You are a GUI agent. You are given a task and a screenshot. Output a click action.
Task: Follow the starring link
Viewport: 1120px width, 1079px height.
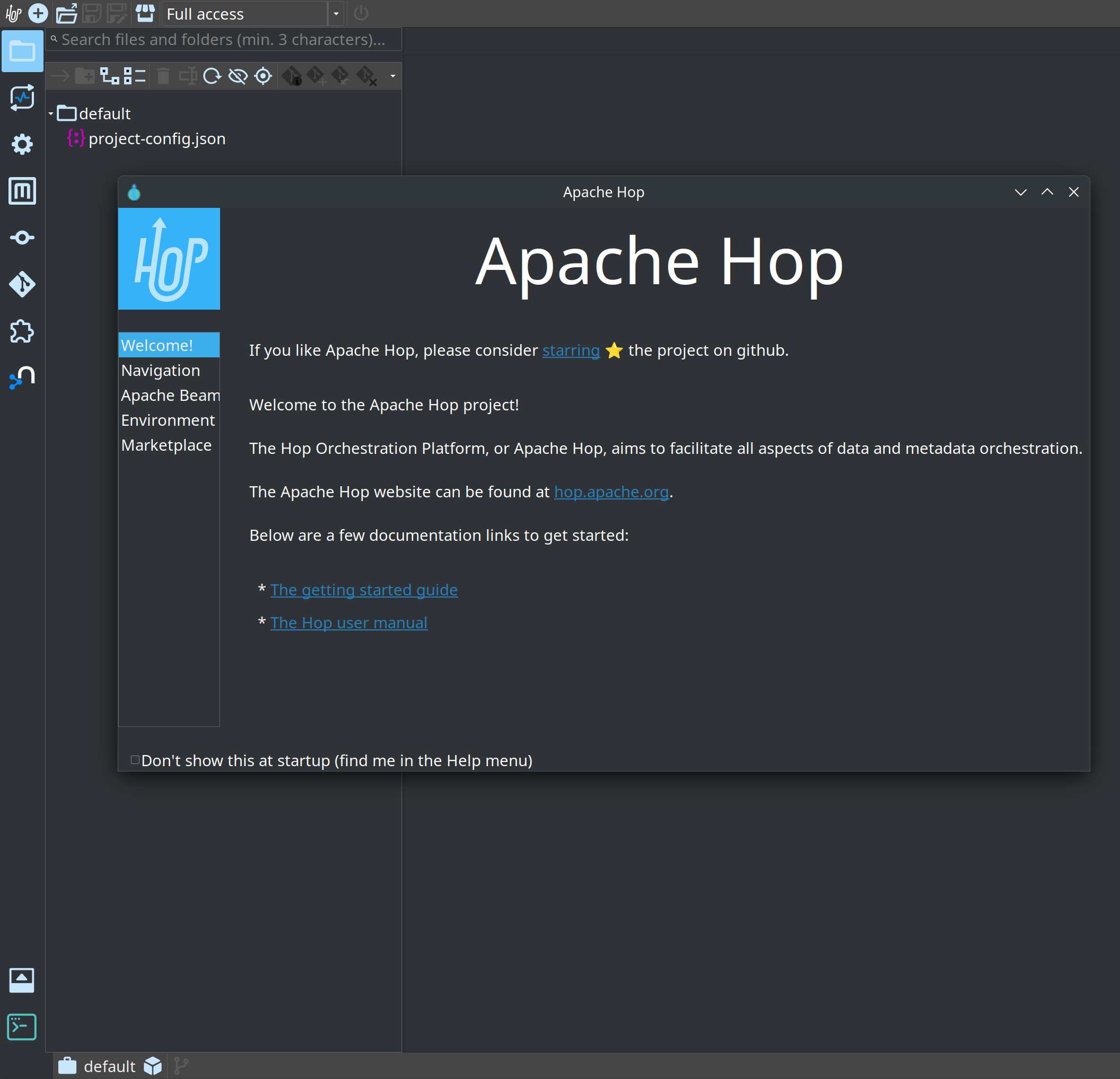pos(571,350)
